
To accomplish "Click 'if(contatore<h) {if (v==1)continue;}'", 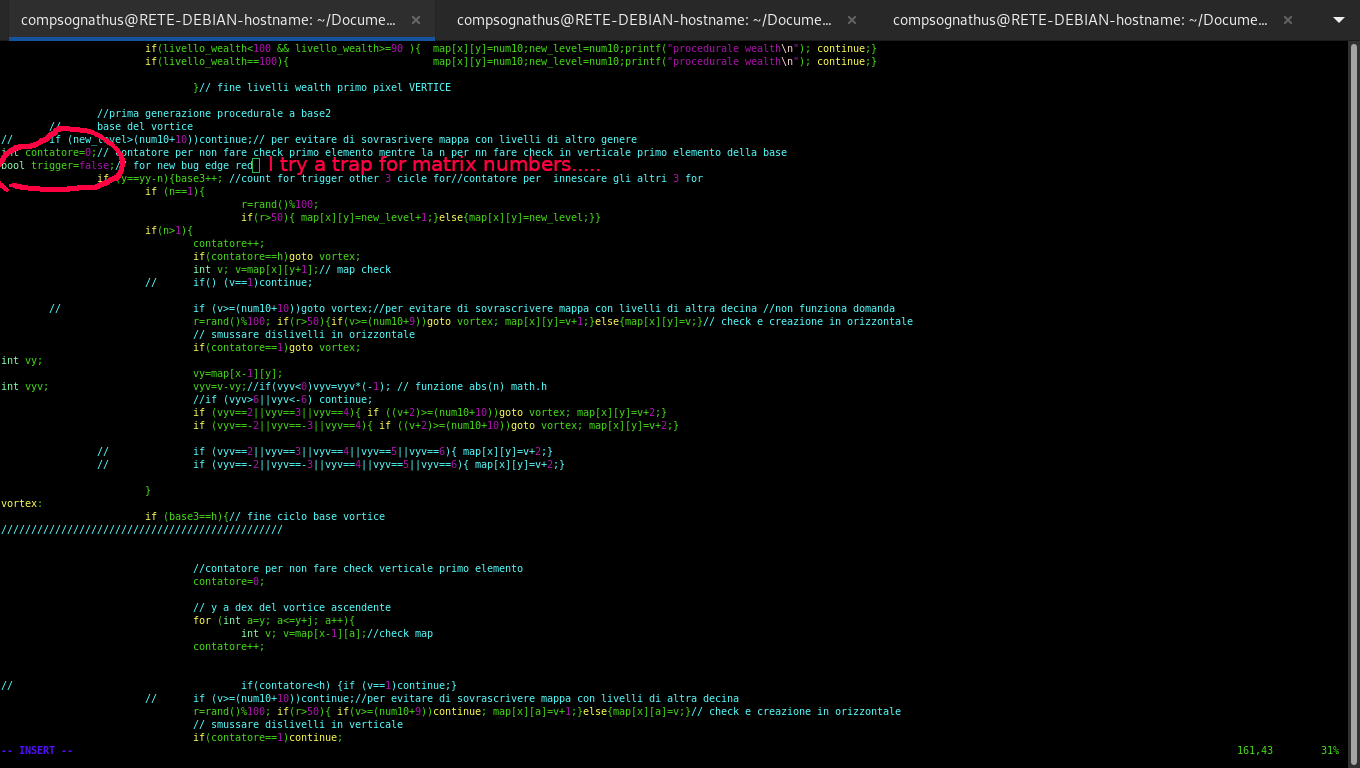I will (x=349, y=686).
